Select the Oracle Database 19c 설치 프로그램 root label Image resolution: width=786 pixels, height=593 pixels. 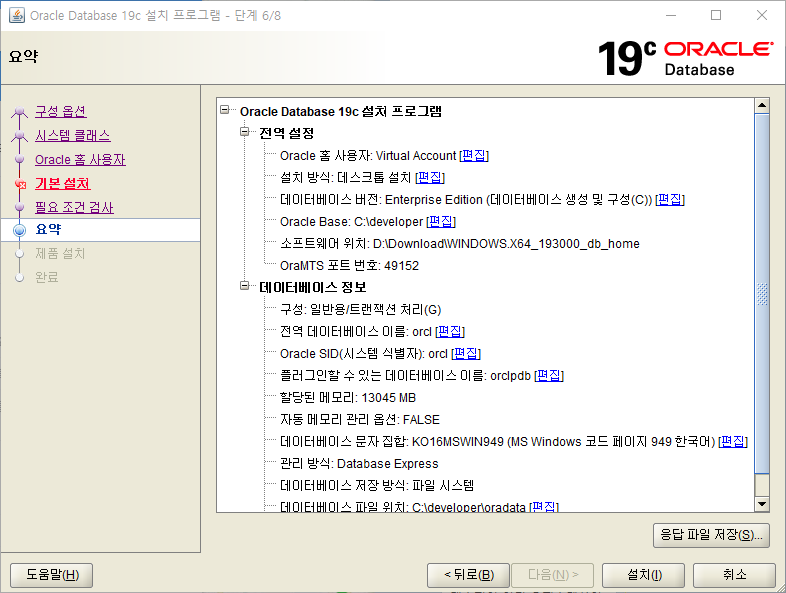pos(340,111)
